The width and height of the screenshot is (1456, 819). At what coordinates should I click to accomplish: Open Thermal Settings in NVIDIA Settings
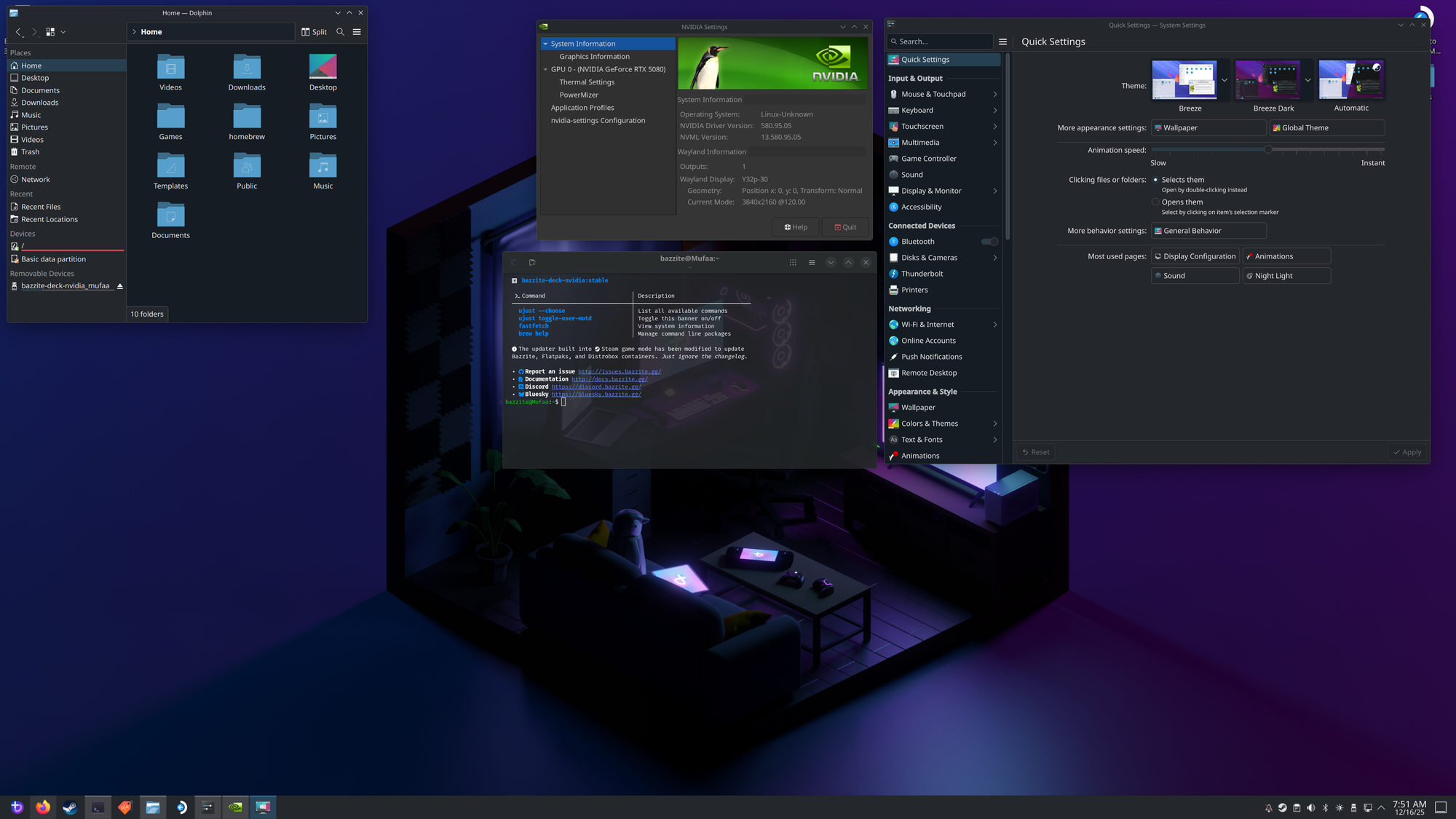(x=587, y=82)
